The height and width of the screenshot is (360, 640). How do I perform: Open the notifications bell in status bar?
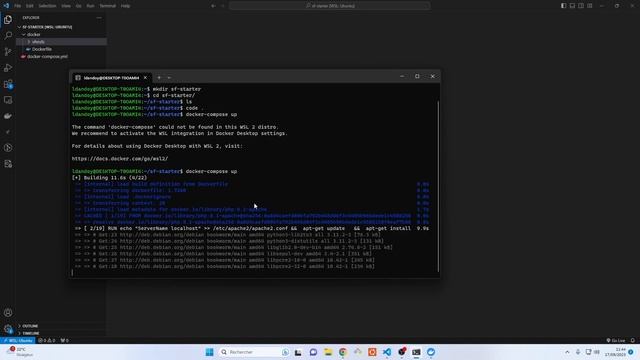coord(633,340)
